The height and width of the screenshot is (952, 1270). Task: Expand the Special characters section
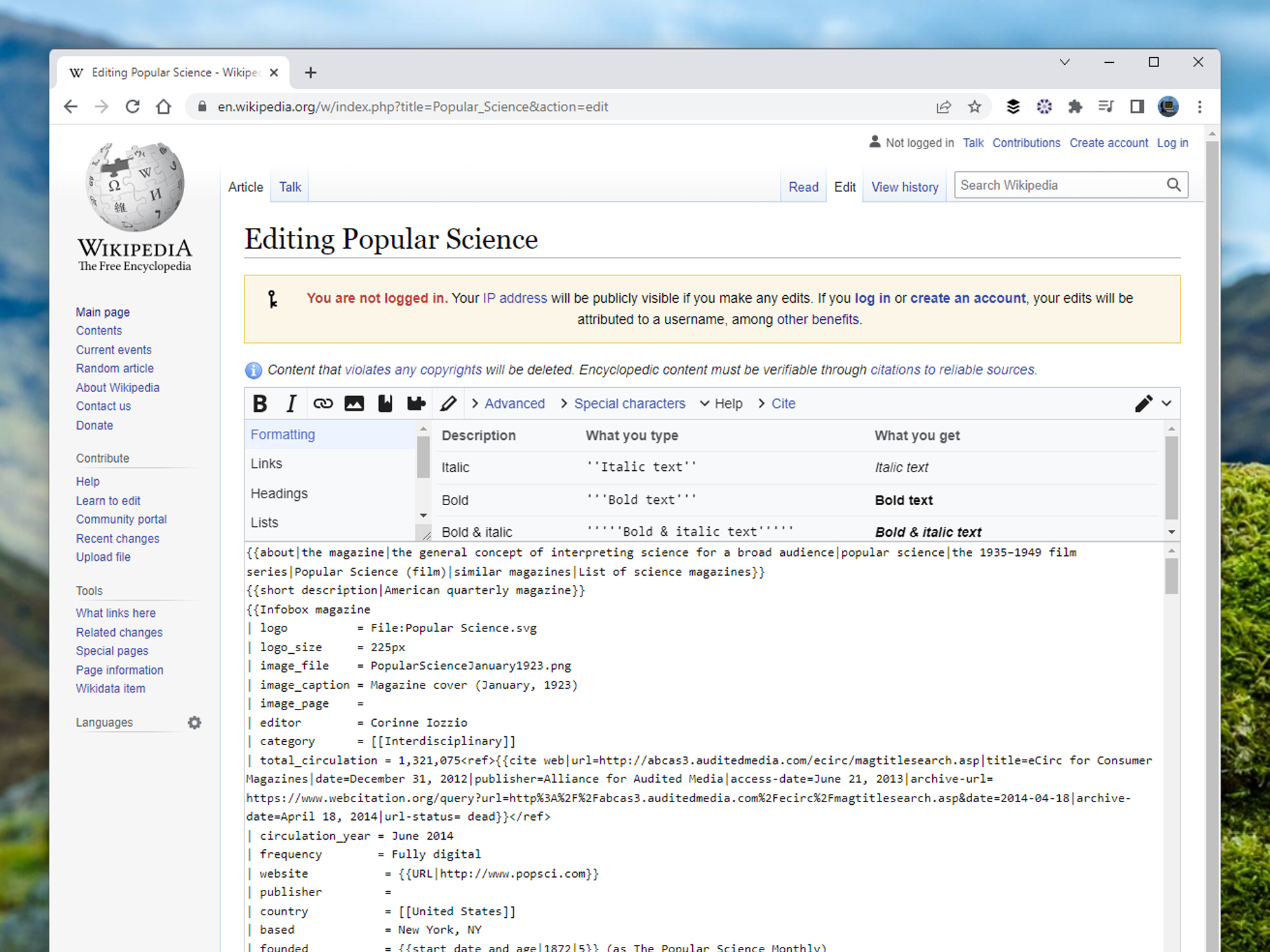629,403
